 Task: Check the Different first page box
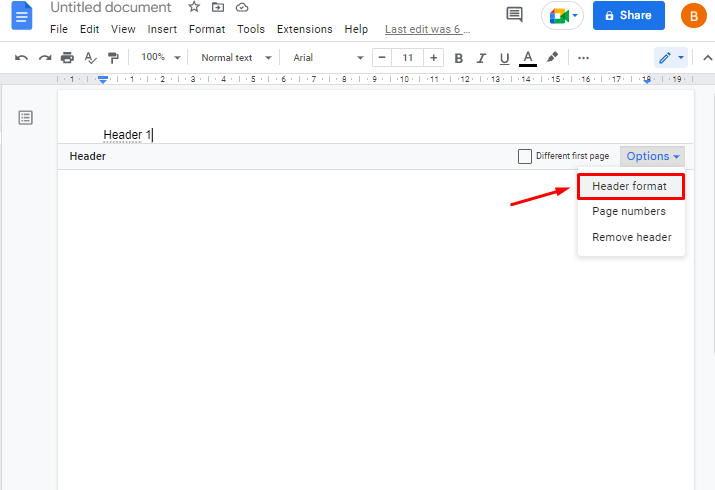(x=525, y=156)
